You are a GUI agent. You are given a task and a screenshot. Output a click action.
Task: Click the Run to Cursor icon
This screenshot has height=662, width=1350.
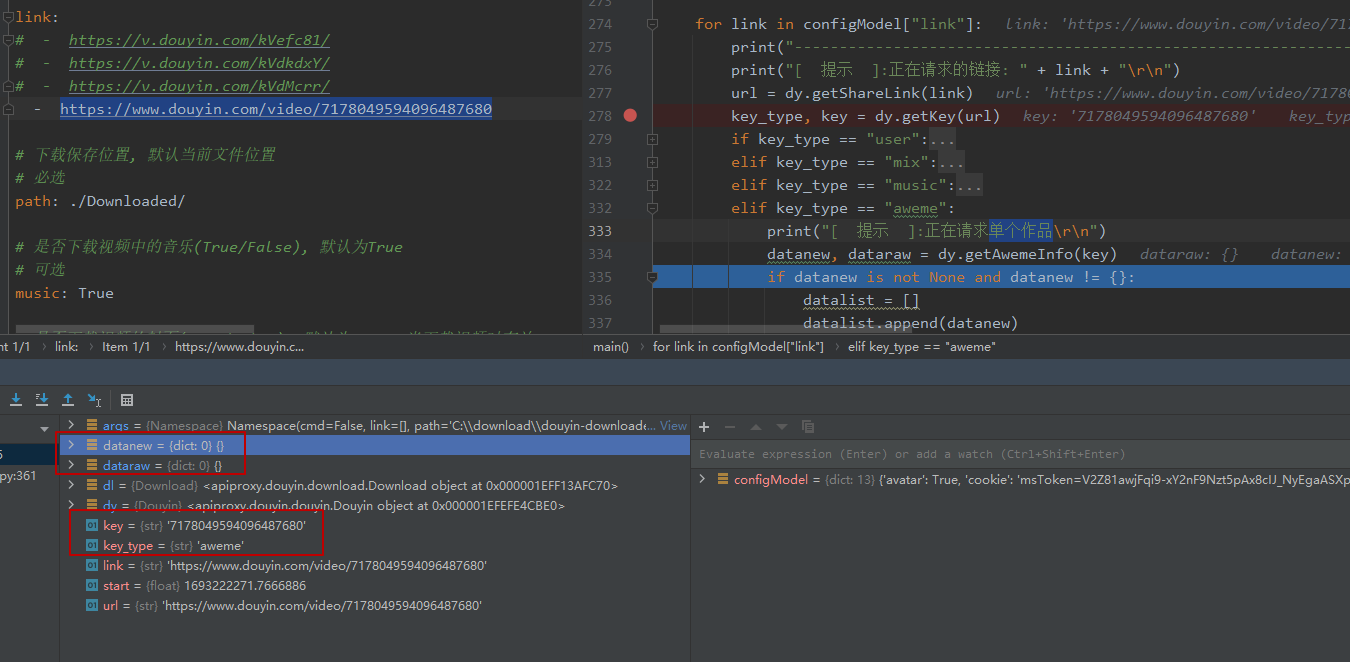[x=94, y=399]
